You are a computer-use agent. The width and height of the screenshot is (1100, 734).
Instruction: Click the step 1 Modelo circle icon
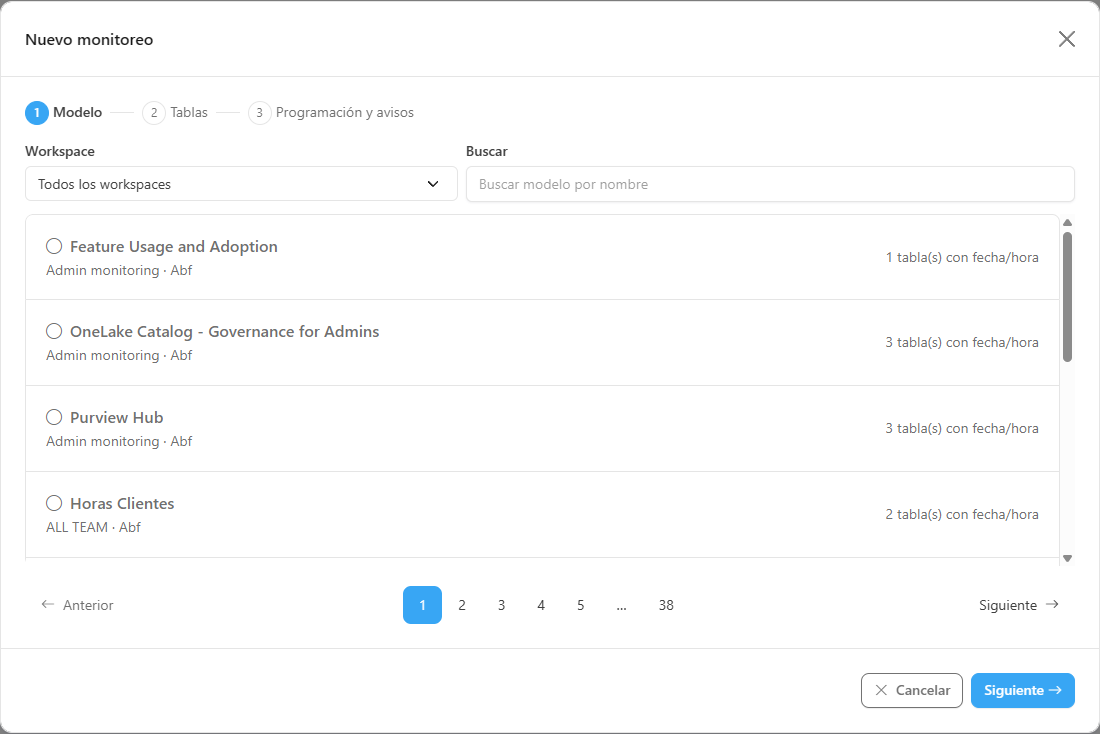click(x=36, y=113)
